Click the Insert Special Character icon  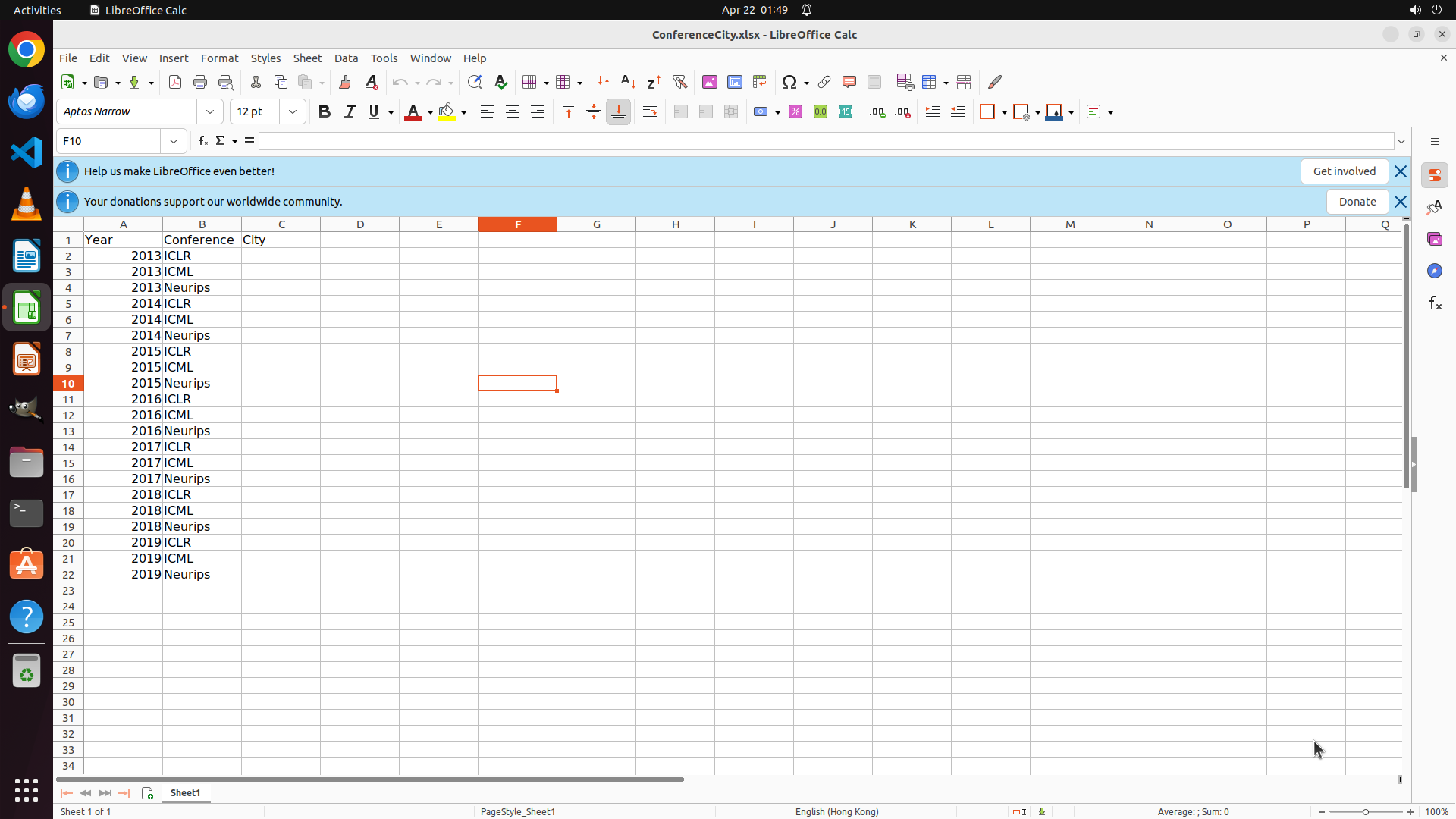point(789,82)
